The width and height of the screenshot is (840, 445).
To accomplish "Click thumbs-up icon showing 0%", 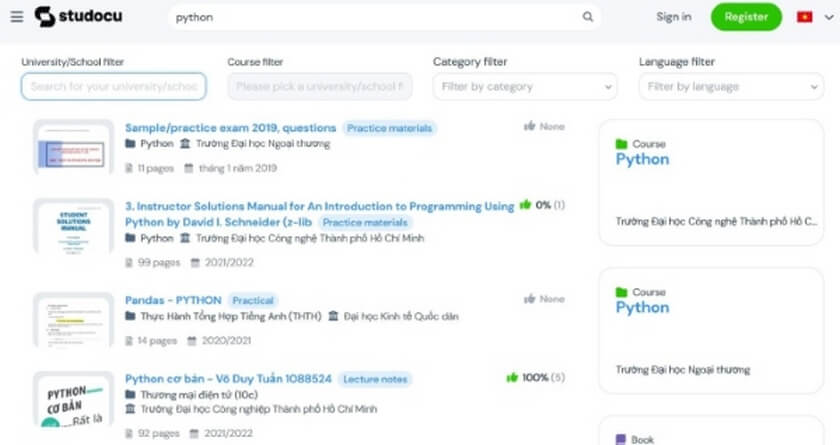I will point(525,205).
